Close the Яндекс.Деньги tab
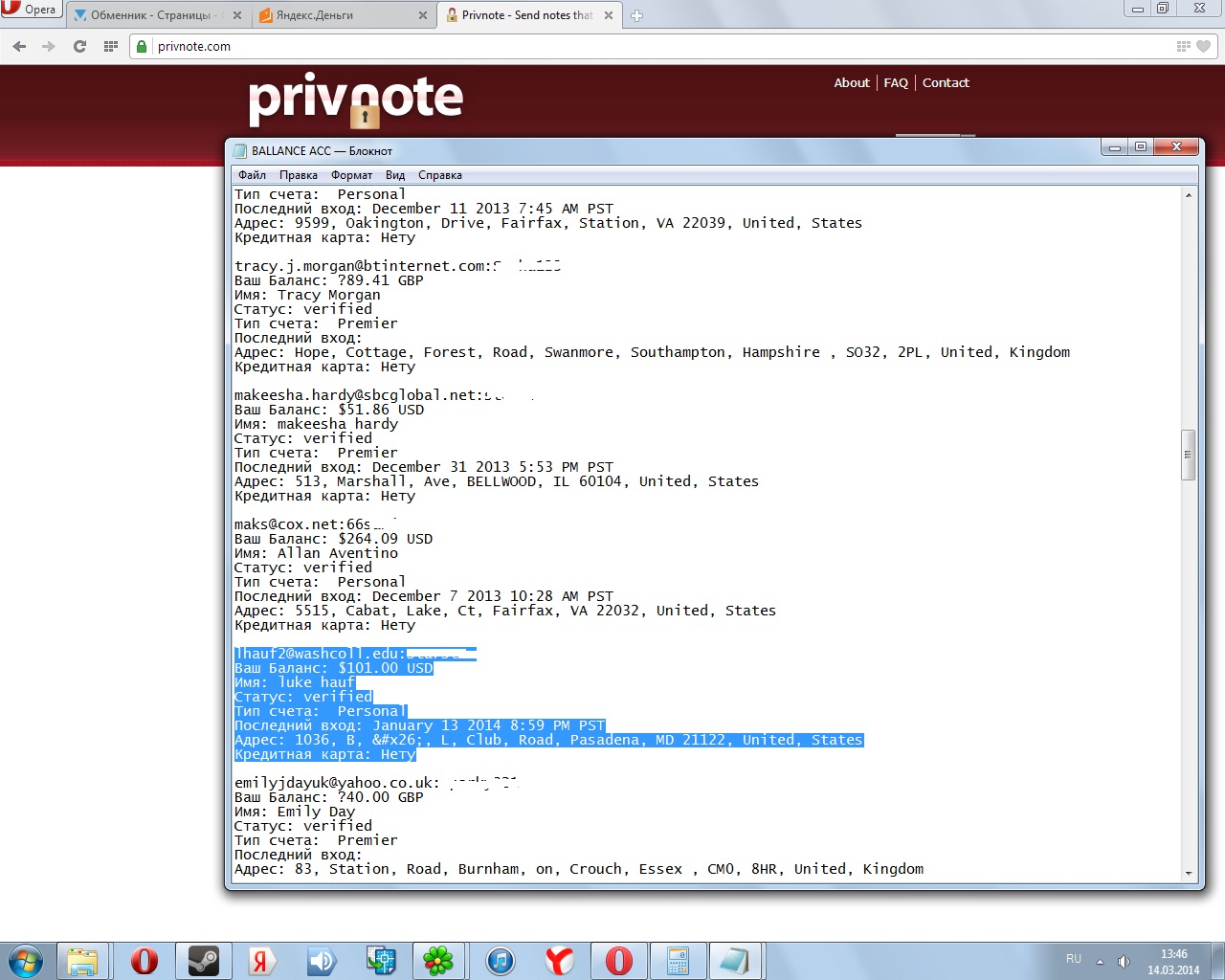This screenshot has width=1225, height=980. pos(423,15)
